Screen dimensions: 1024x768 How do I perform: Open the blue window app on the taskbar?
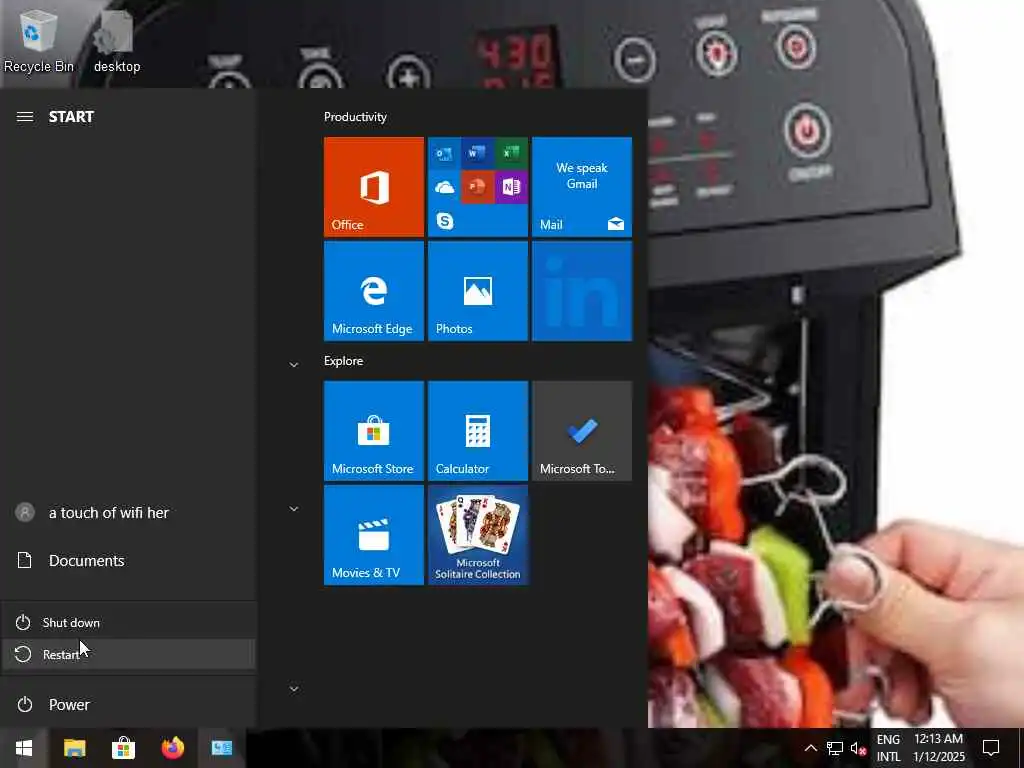[x=221, y=748]
